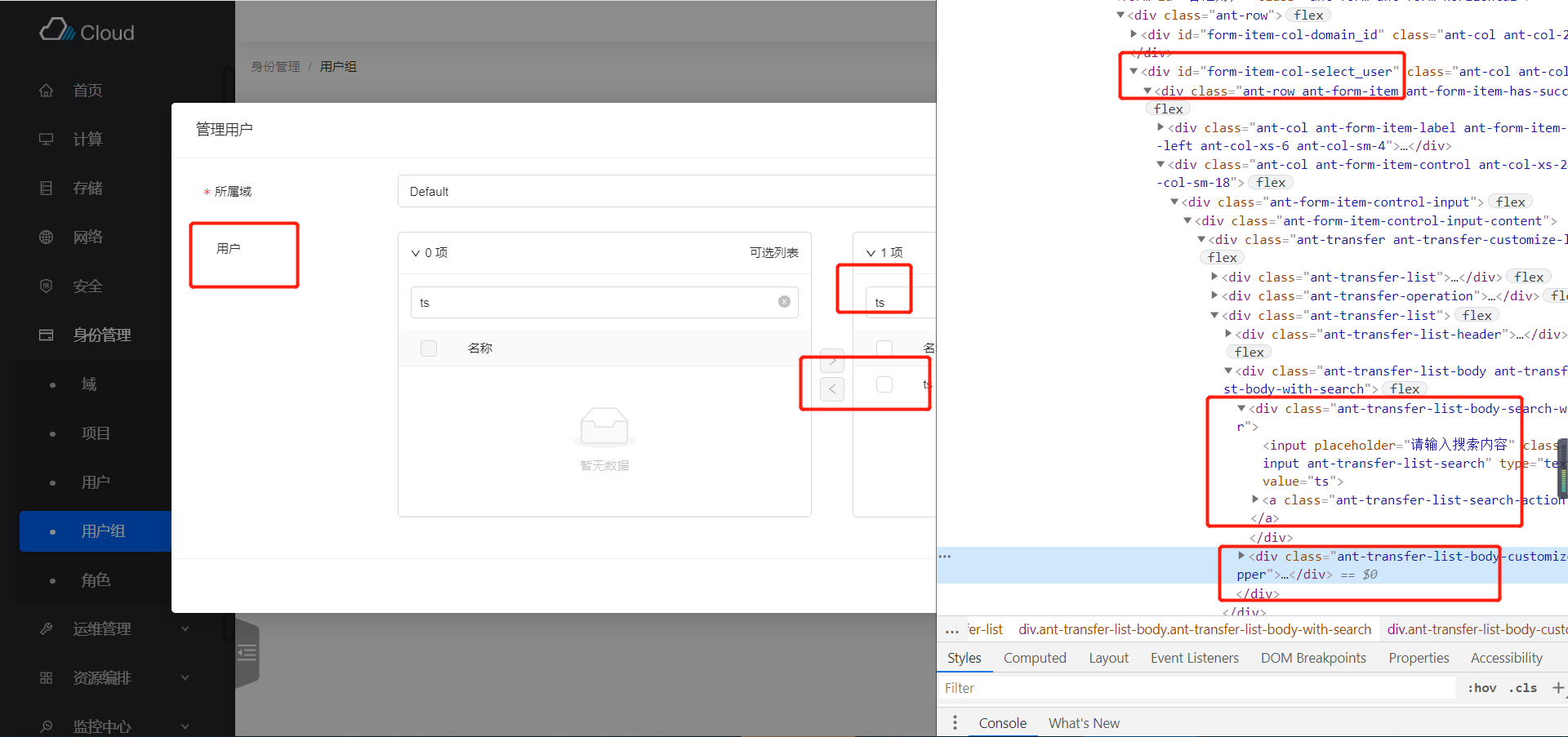
Task: Click the compute (计算) monitor icon
Action: (x=47, y=140)
